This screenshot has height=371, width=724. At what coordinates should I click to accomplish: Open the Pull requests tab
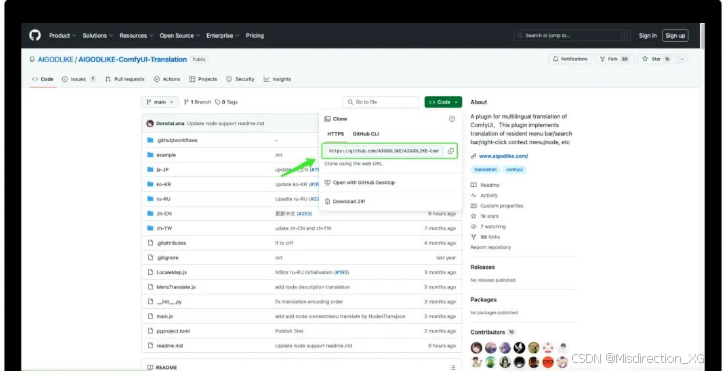pyautogui.click(x=125, y=79)
